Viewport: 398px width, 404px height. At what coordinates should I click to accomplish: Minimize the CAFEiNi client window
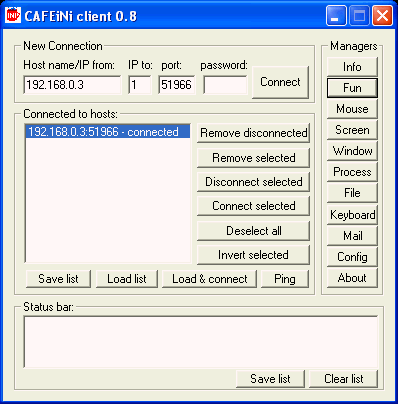(336, 15)
